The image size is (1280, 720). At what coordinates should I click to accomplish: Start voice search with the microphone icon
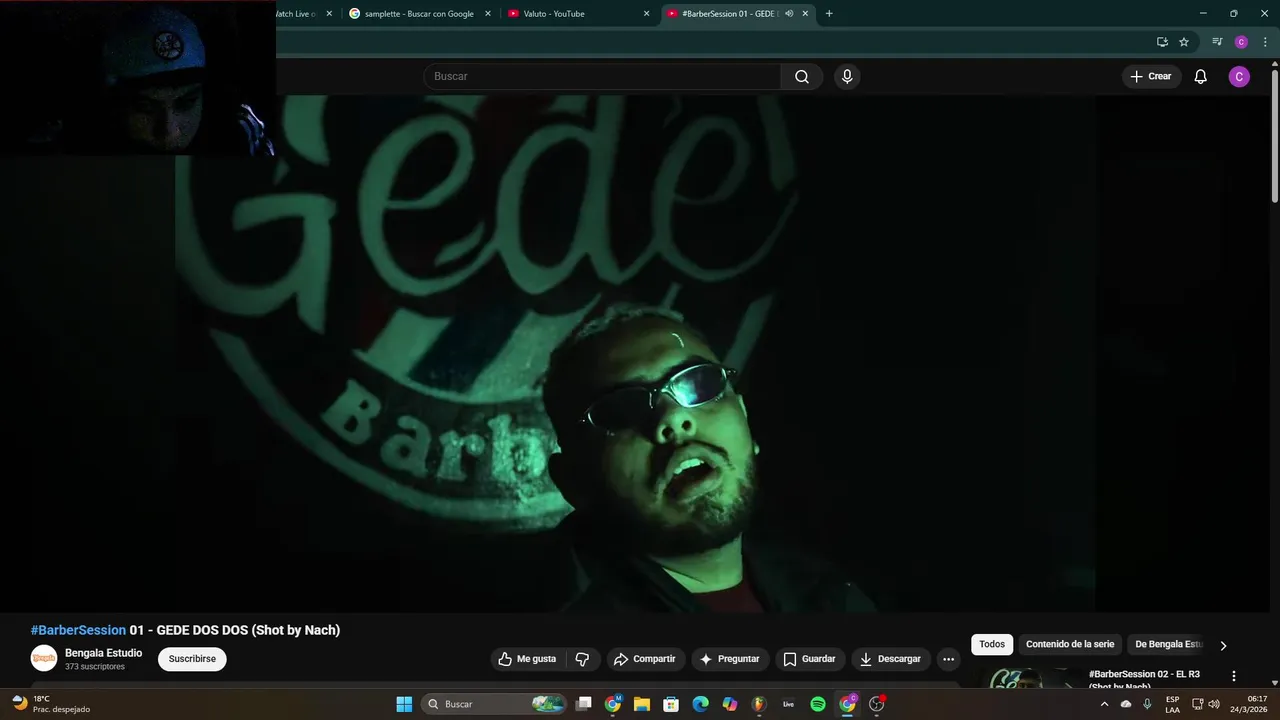coord(847,77)
